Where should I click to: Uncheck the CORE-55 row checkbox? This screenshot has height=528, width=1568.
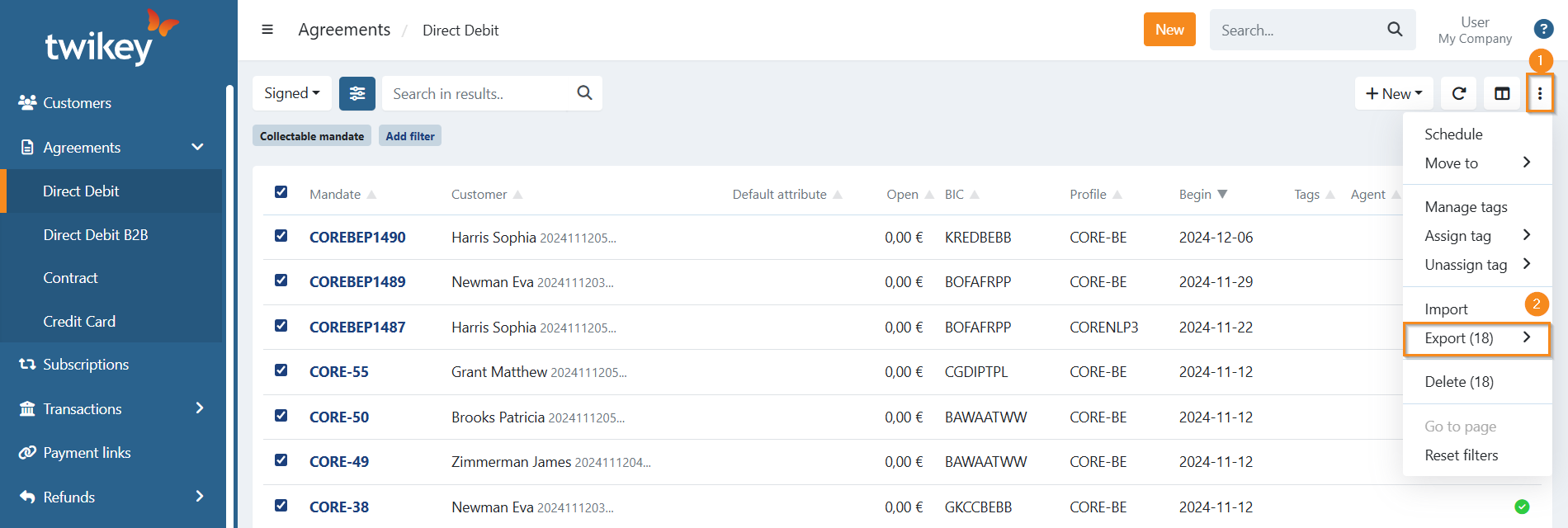[x=281, y=370]
